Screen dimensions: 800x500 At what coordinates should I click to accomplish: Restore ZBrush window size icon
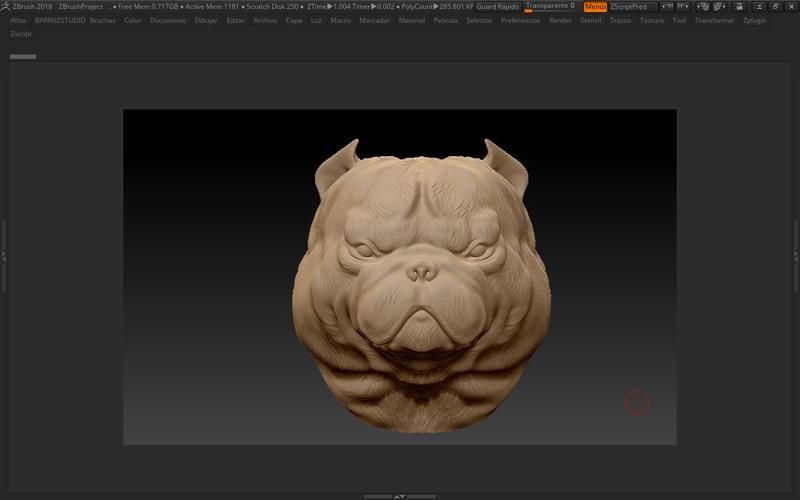click(x=775, y=7)
